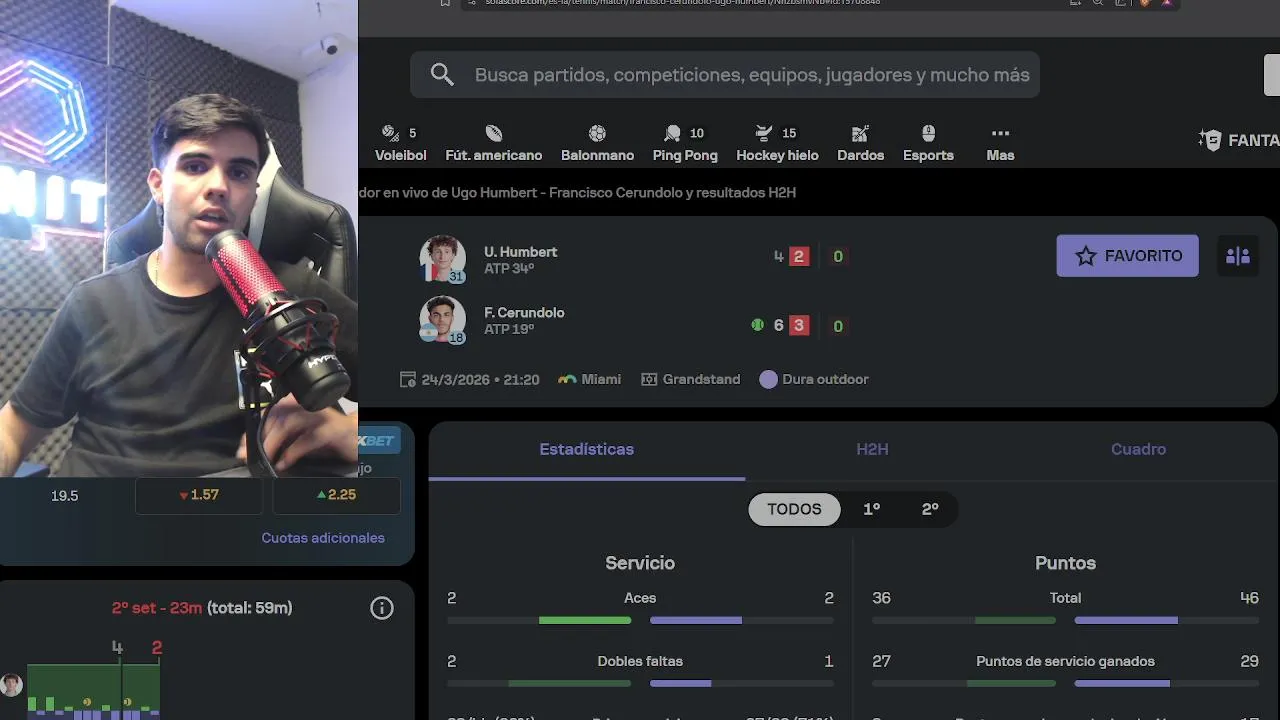This screenshot has height=720, width=1280.
Task: Open F. Cerundolo player avatar
Action: (442, 320)
